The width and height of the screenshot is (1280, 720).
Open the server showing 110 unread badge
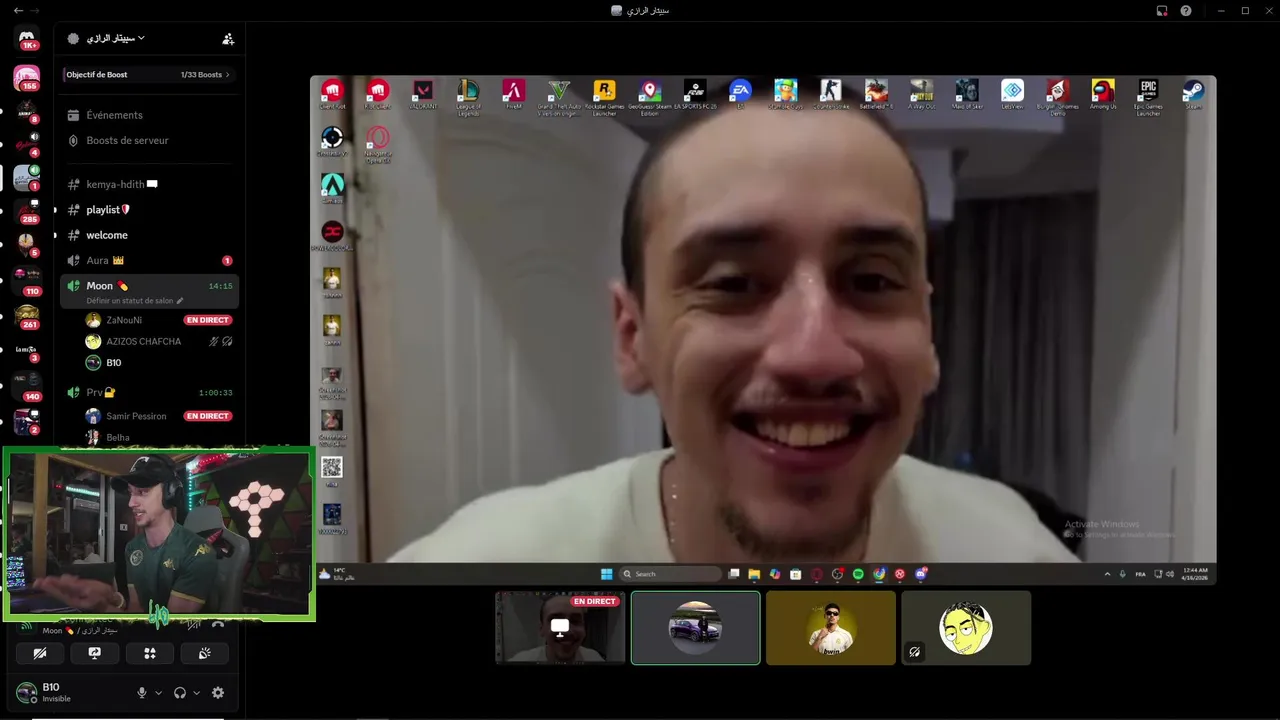27,280
